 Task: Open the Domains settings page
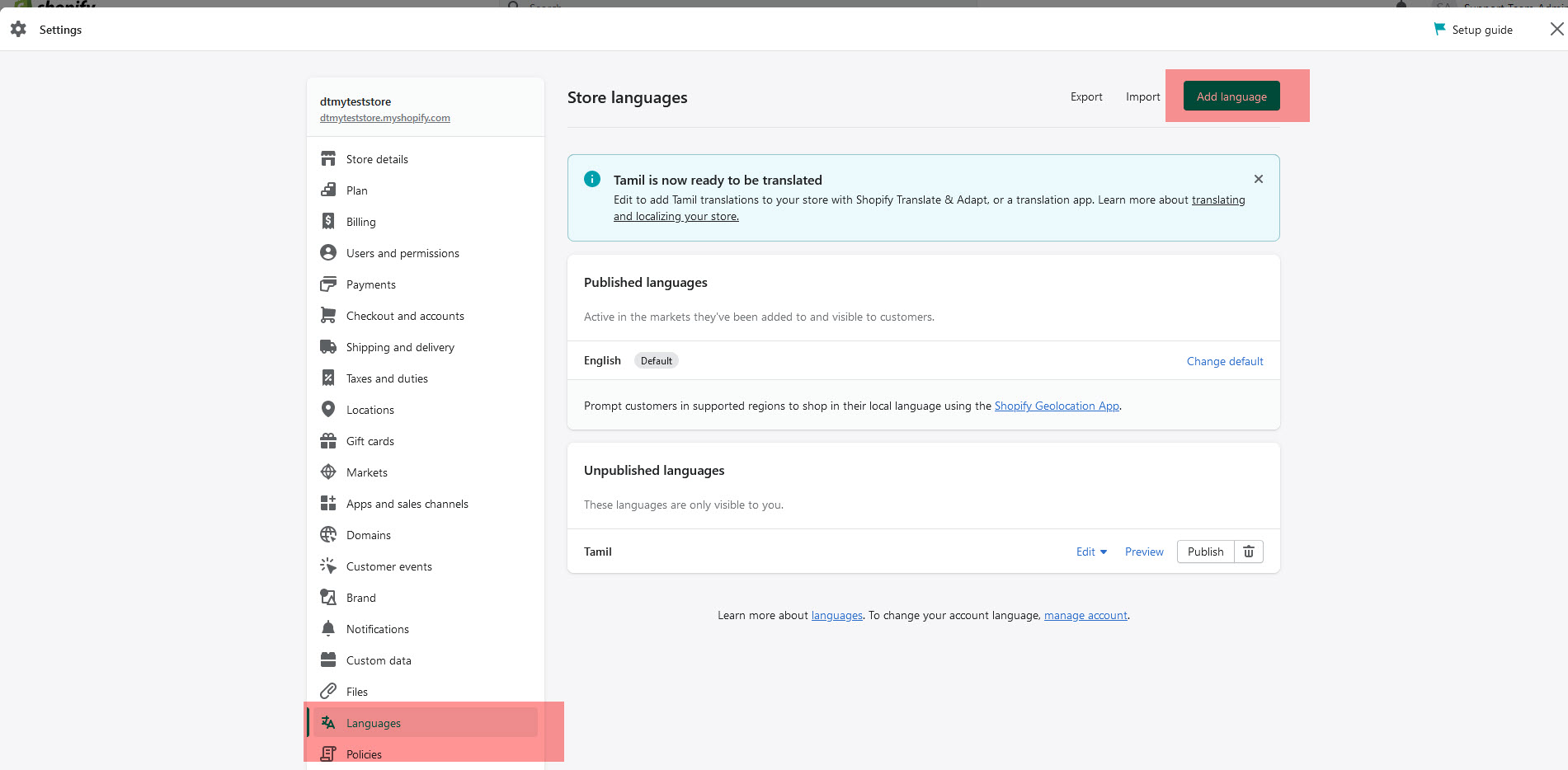coord(368,535)
